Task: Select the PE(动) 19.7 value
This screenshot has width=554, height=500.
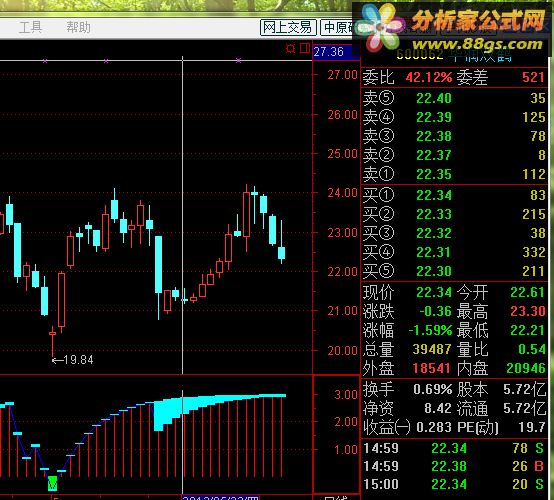Action: [x=531, y=428]
